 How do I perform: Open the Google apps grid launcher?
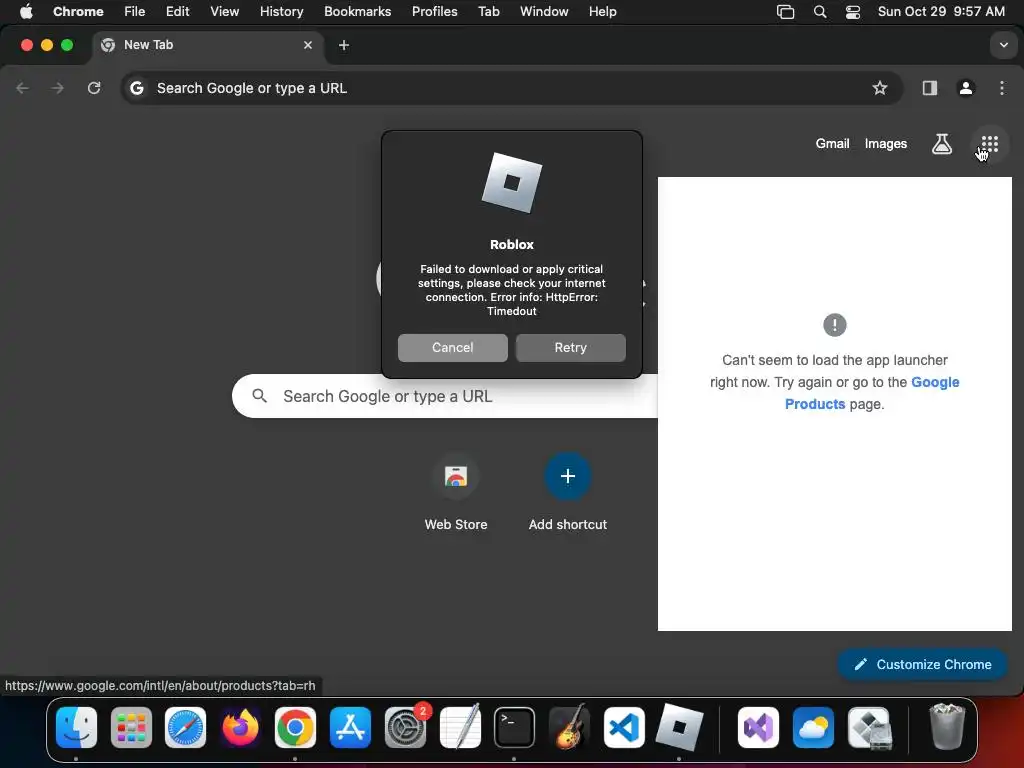point(989,144)
